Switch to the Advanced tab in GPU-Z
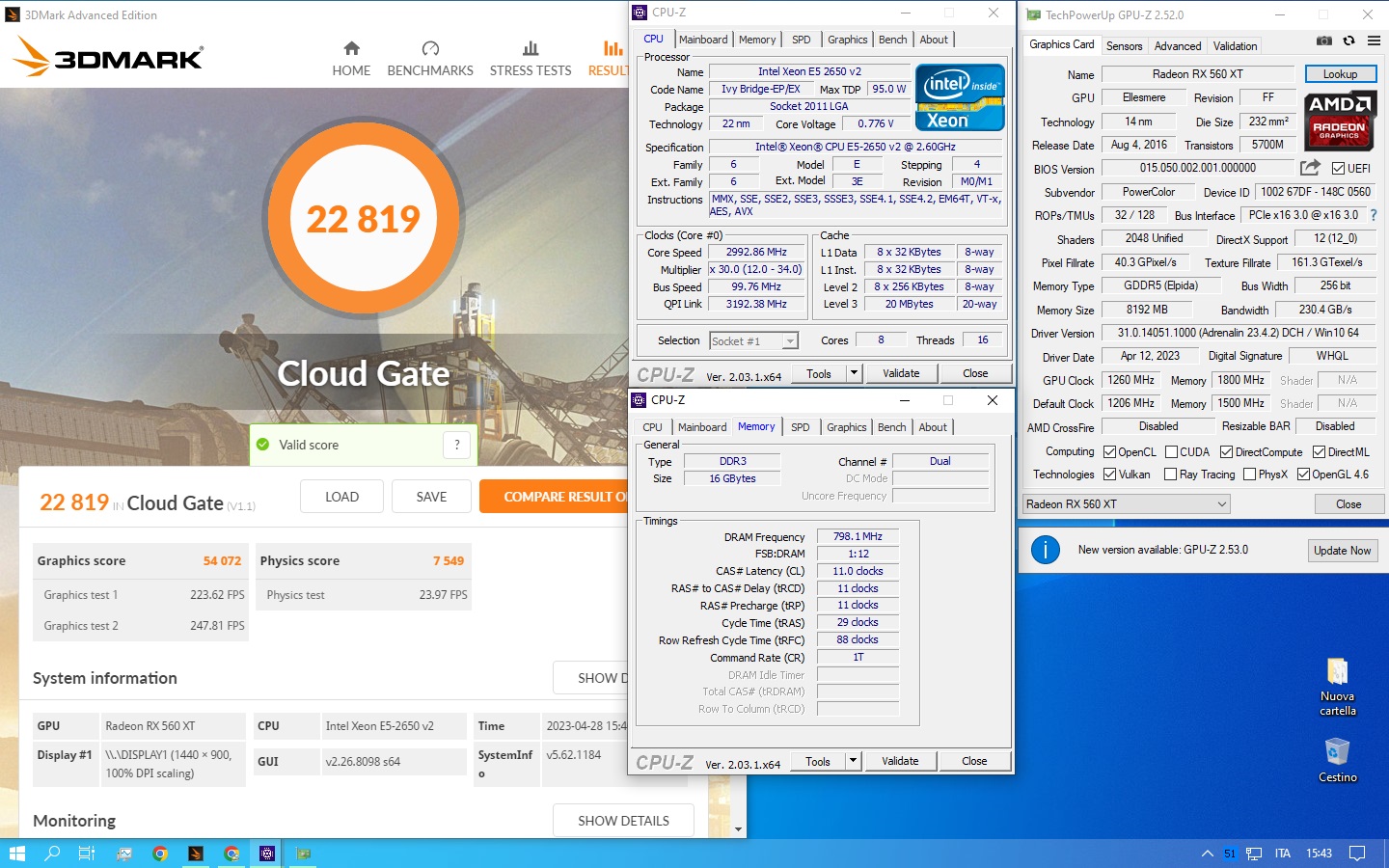Screen dimensions: 1389x868 coord(1178,46)
